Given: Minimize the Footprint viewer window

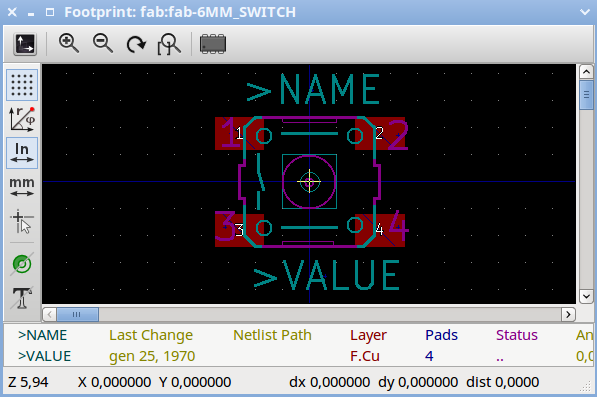Looking at the screenshot, I should coord(31,14).
